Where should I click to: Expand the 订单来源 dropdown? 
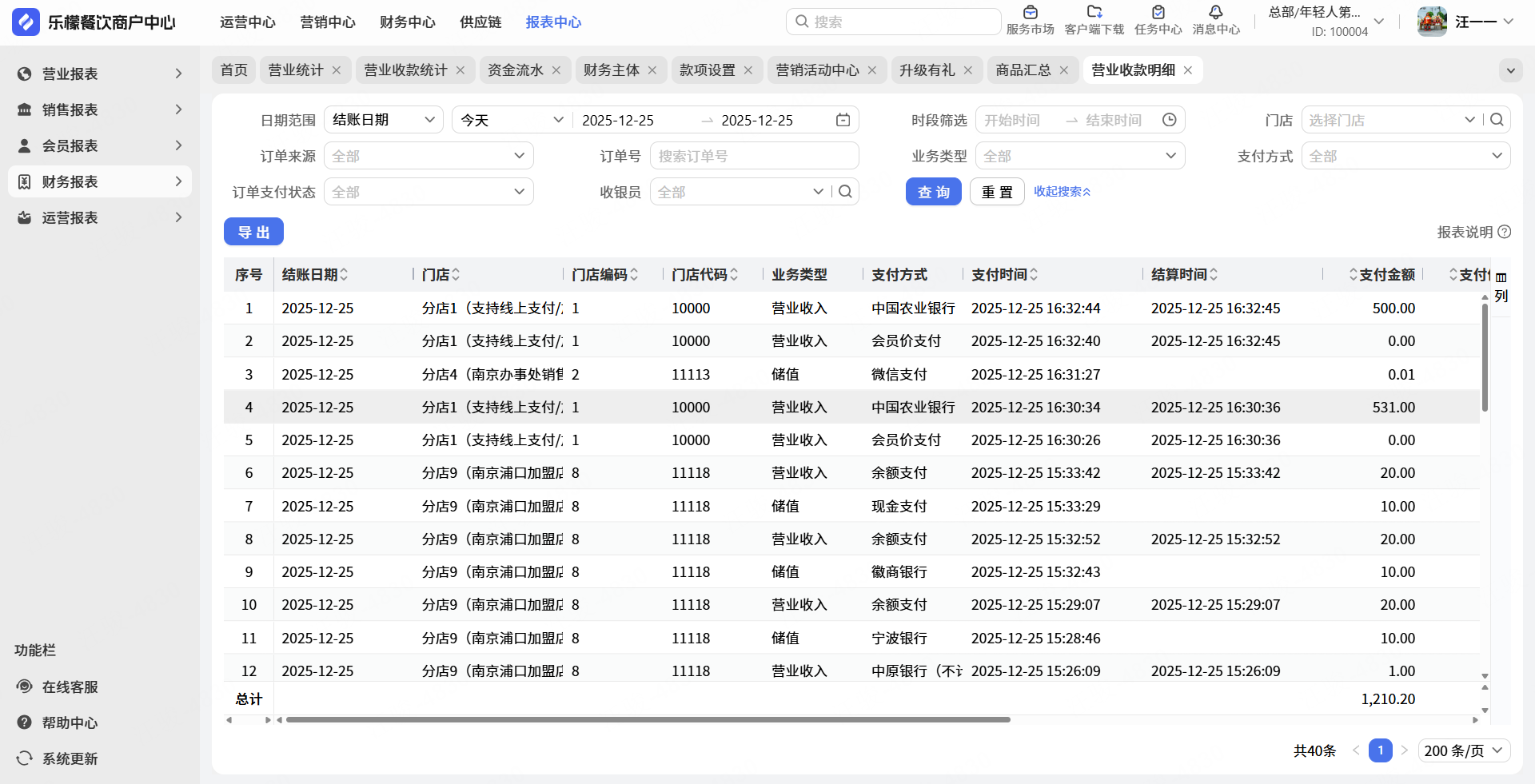pyautogui.click(x=429, y=156)
